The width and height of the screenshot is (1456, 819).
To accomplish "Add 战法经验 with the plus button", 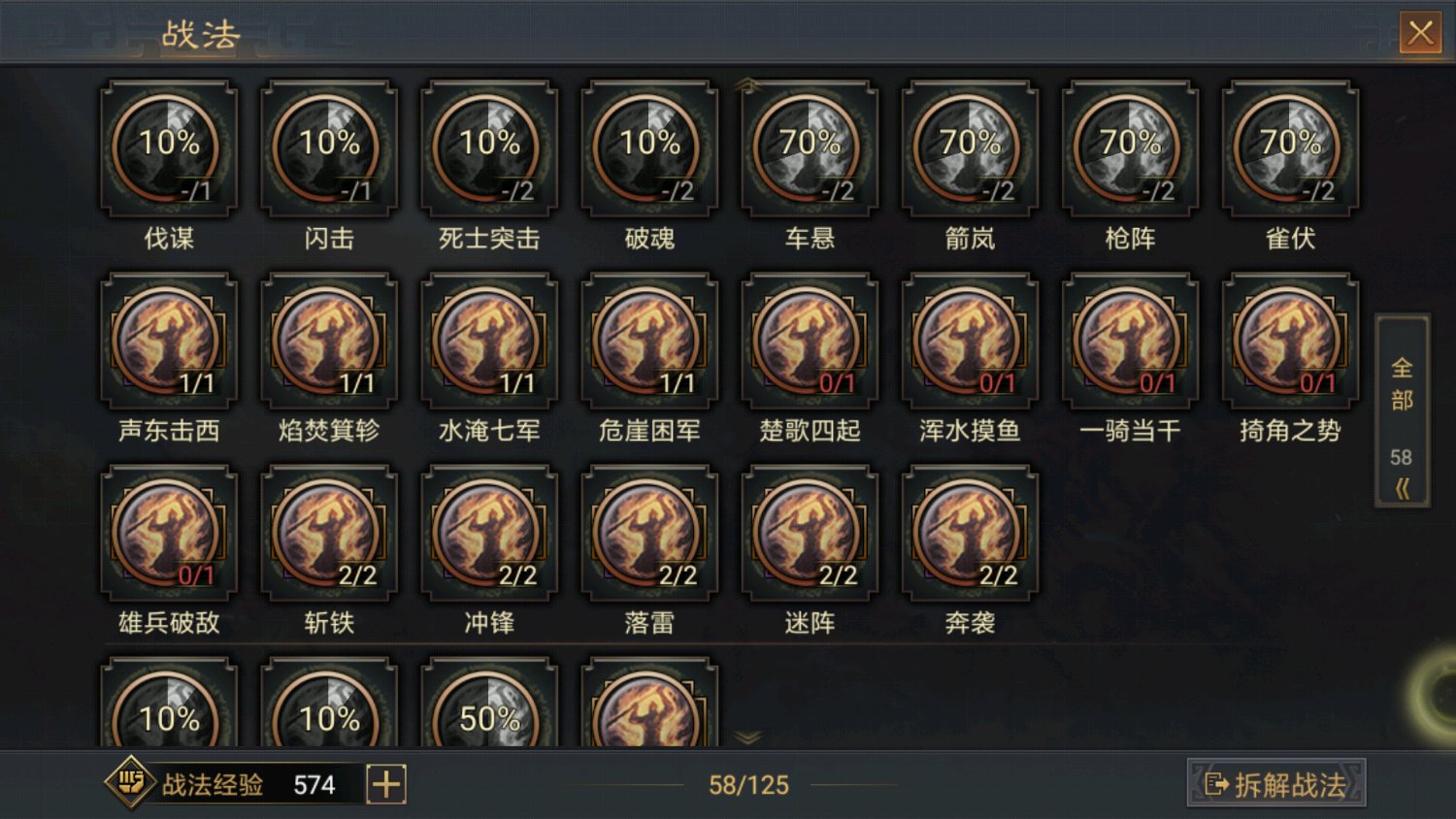I will coord(386,784).
